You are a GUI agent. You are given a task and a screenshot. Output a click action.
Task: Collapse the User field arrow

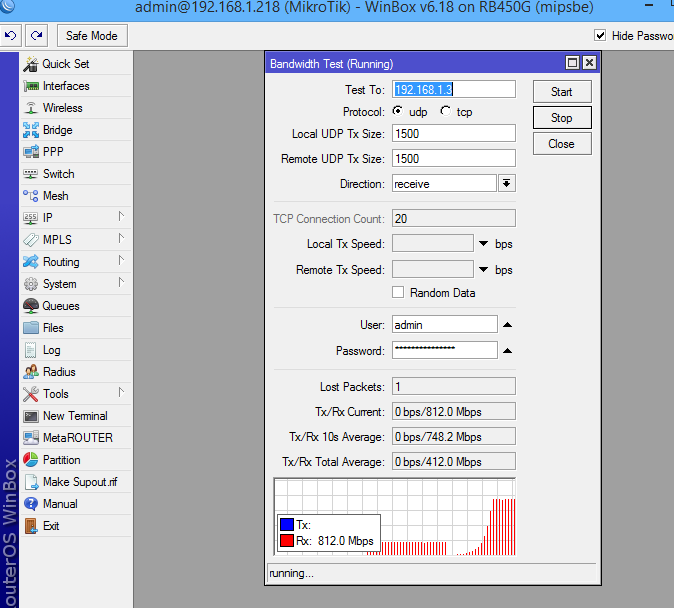[x=507, y=325]
